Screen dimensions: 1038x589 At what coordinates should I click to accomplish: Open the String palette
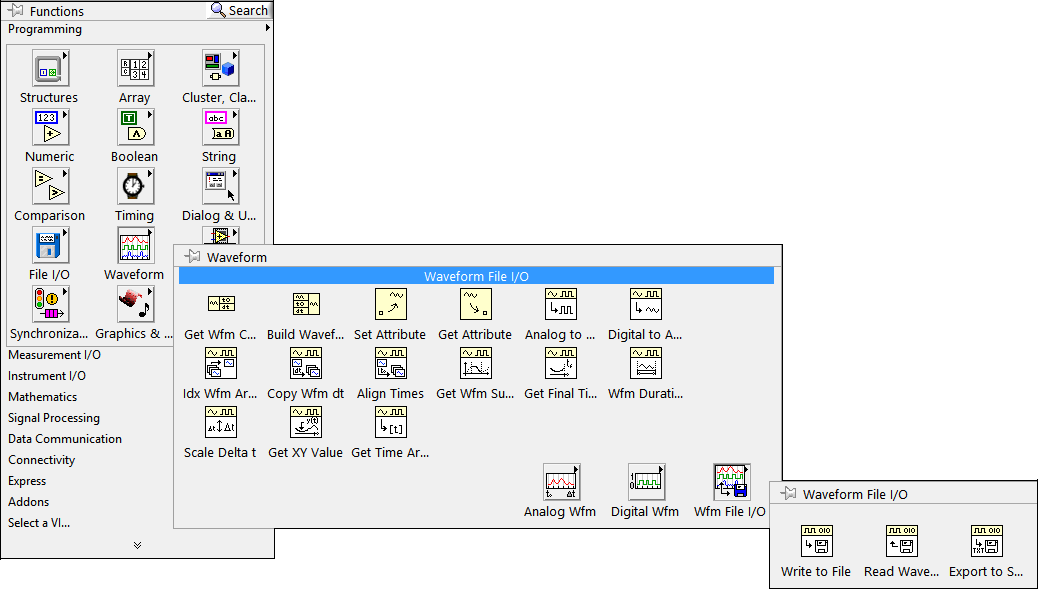pyautogui.click(x=220, y=127)
